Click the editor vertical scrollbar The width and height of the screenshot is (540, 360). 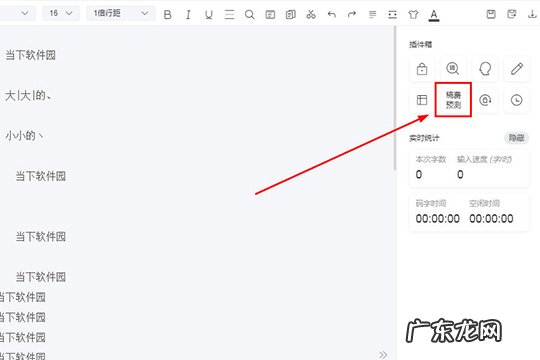click(395, 98)
